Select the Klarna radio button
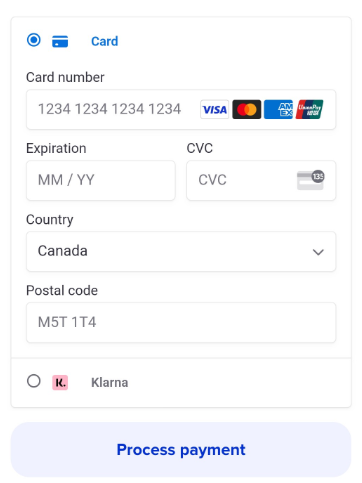This screenshot has height=483, width=362. point(34,381)
